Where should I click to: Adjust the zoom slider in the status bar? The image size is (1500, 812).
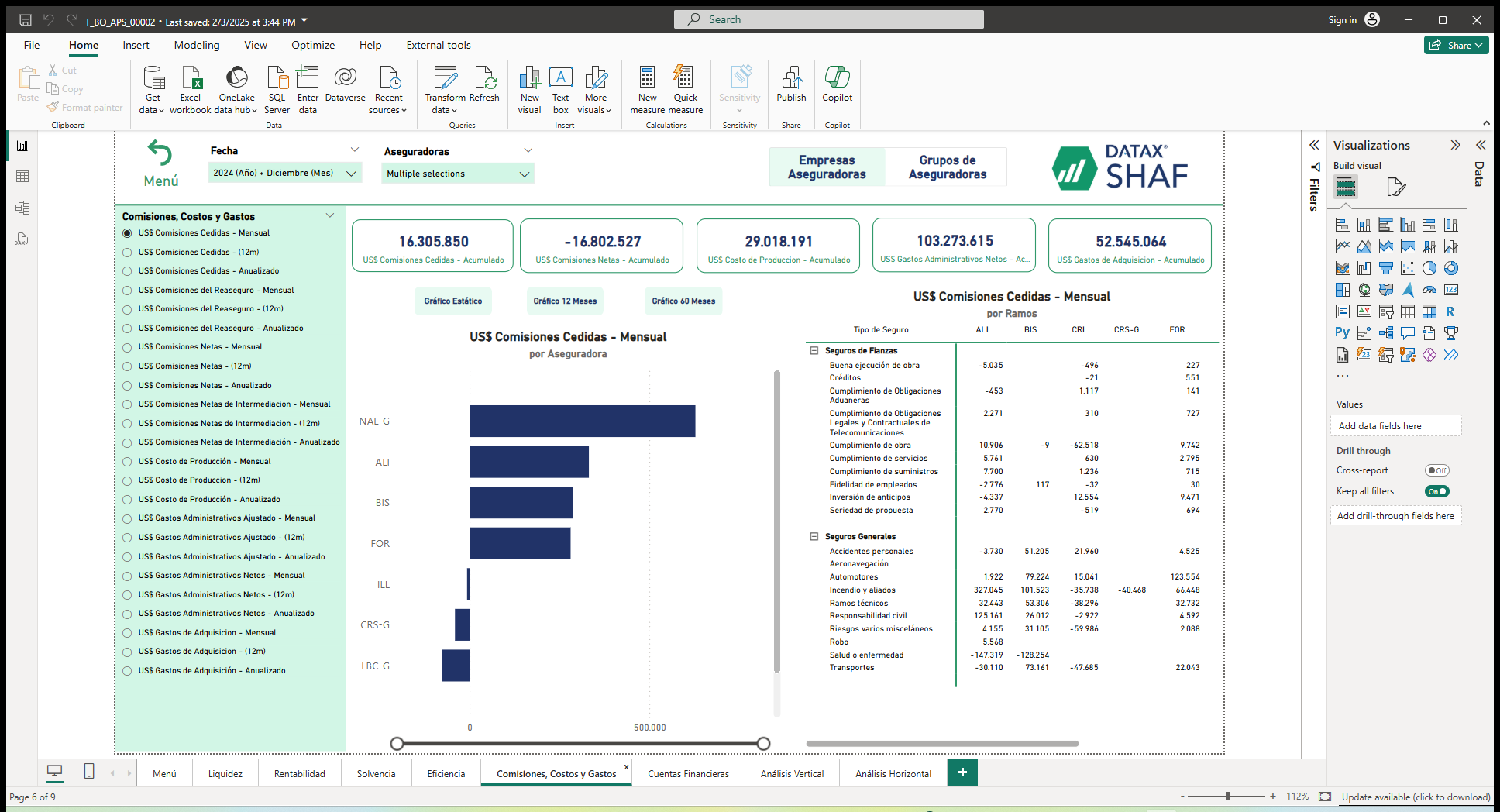click(1226, 796)
